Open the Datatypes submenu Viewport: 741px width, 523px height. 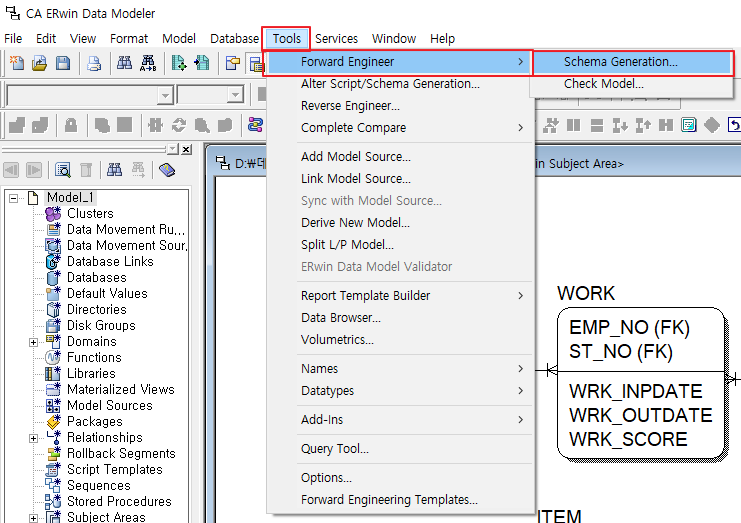pyautogui.click(x=400, y=391)
